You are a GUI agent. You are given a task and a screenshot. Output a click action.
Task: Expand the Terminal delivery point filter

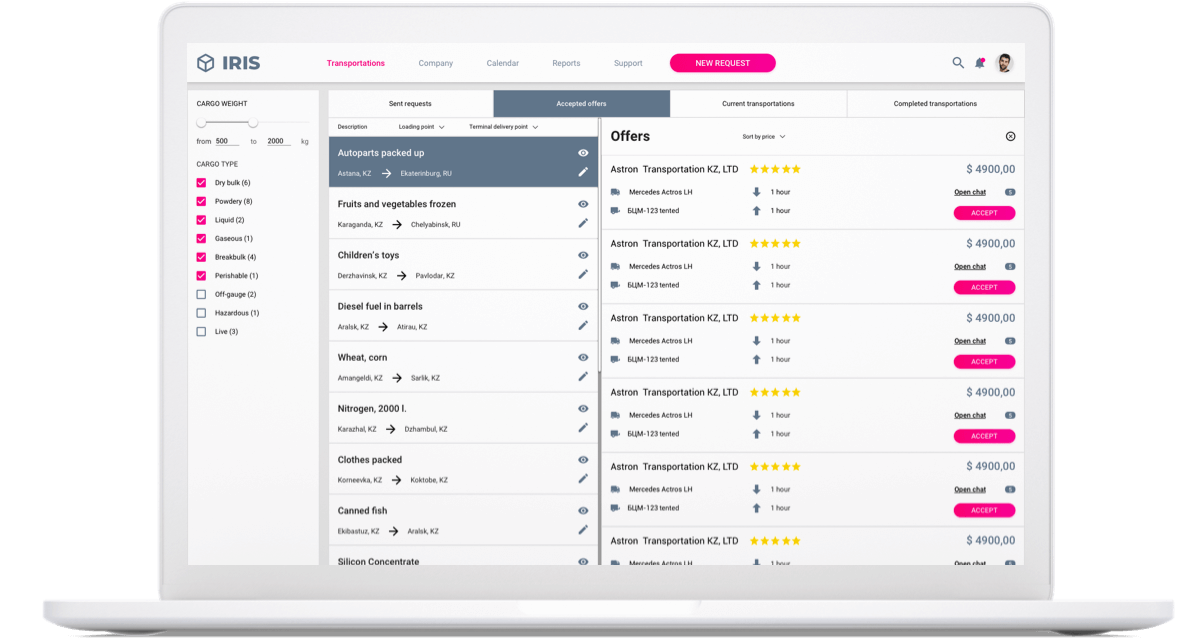pyautogui.click(x=503, y=127)
